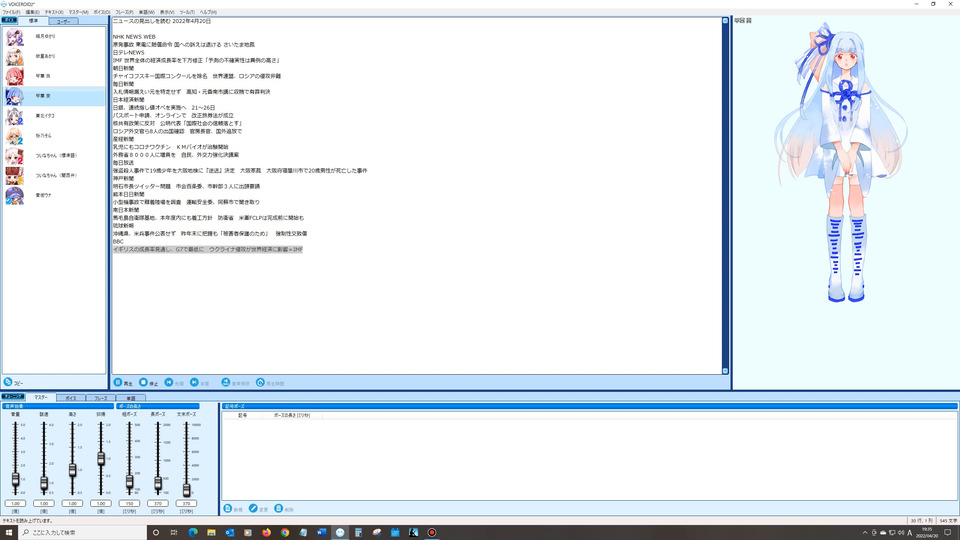Open Google Chrome from the taskbar
The height and width of the screenshot is (540, 960).
coord(285,533)
